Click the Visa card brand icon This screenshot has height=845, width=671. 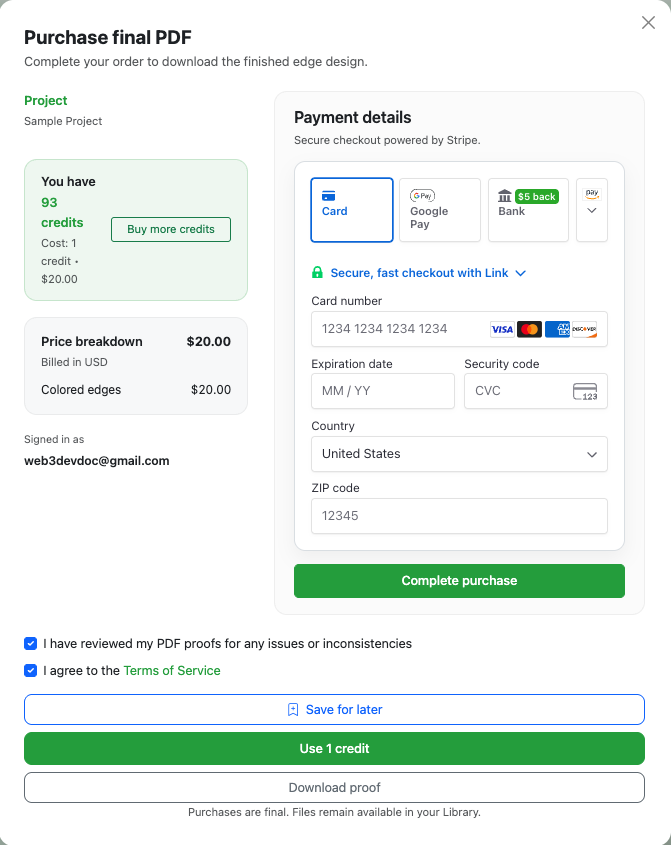pyautogui.click(x=503, y=328)
